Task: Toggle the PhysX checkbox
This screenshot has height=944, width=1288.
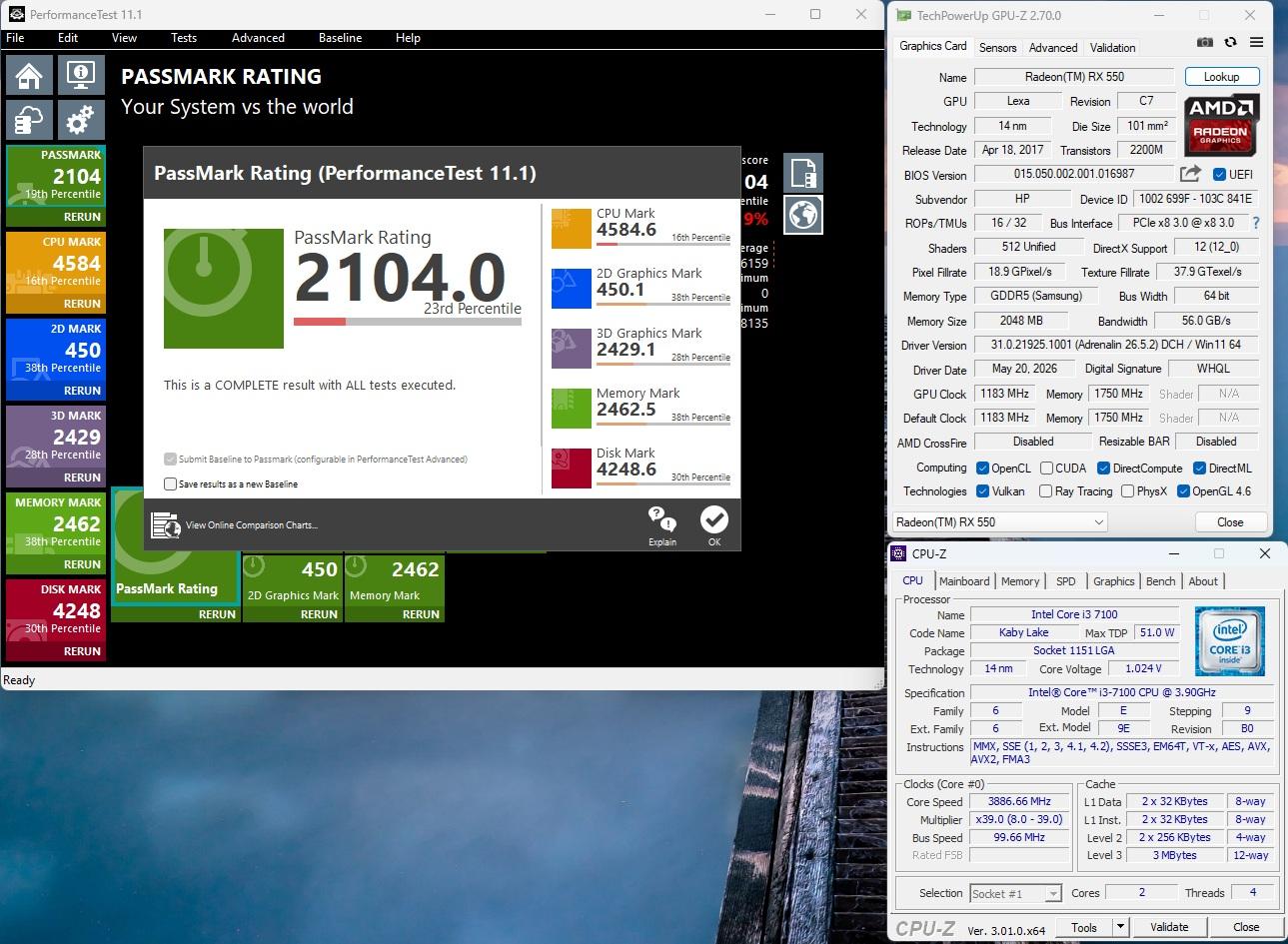Action: [1127, 491]
